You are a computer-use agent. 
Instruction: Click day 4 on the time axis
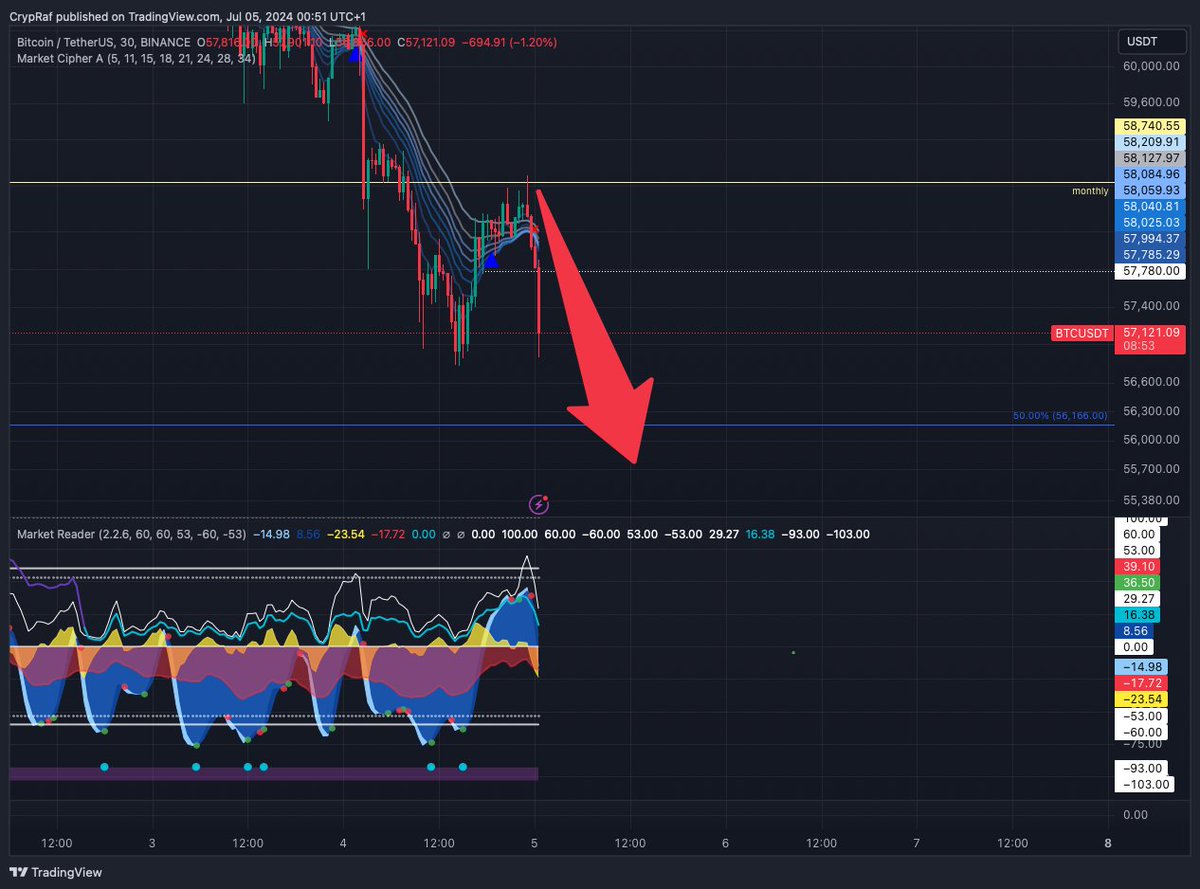click(343, 843)
